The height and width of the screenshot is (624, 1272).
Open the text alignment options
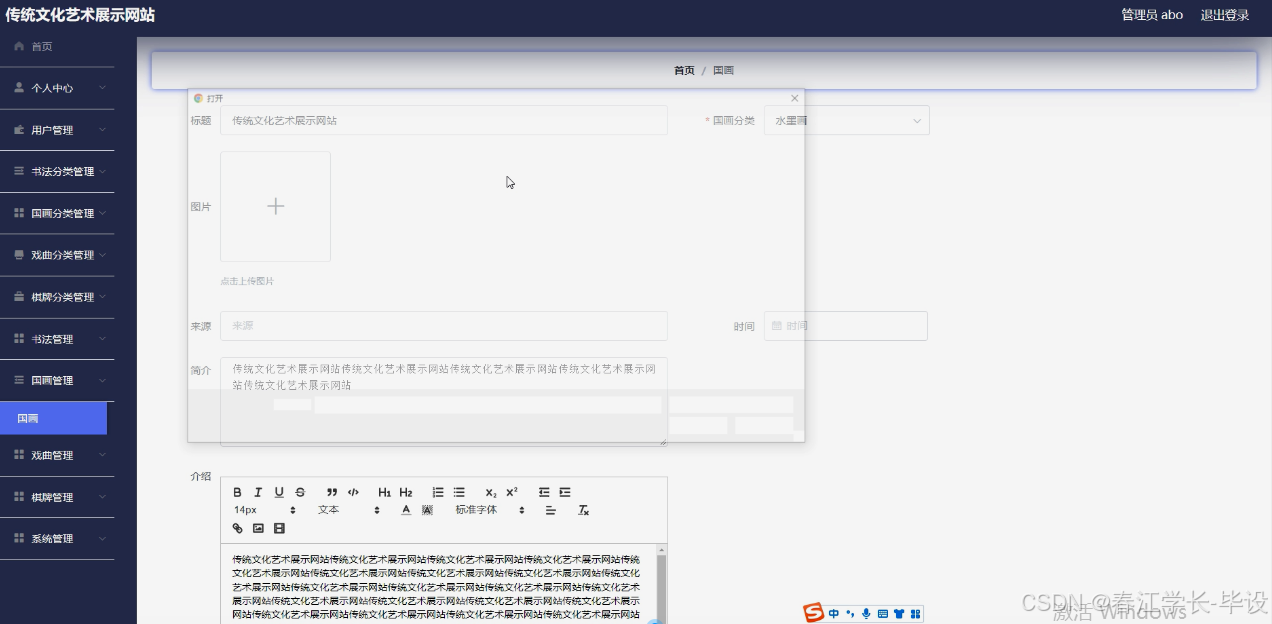coord(550,510)
